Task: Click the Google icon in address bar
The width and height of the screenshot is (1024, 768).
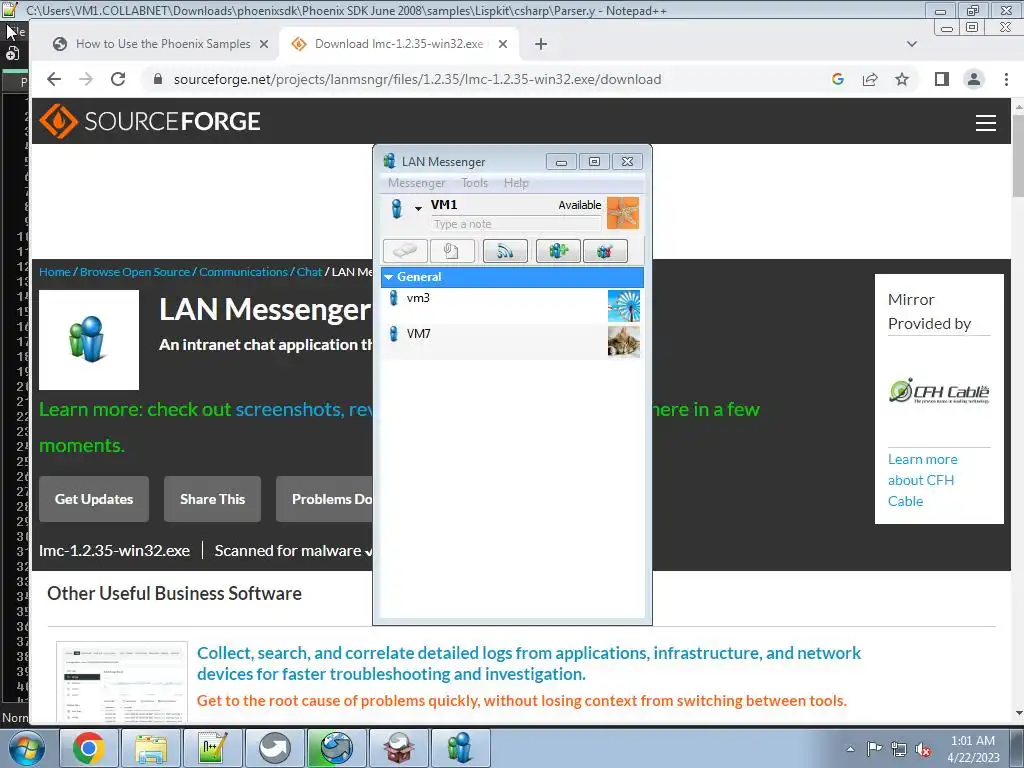Action: 838,79
